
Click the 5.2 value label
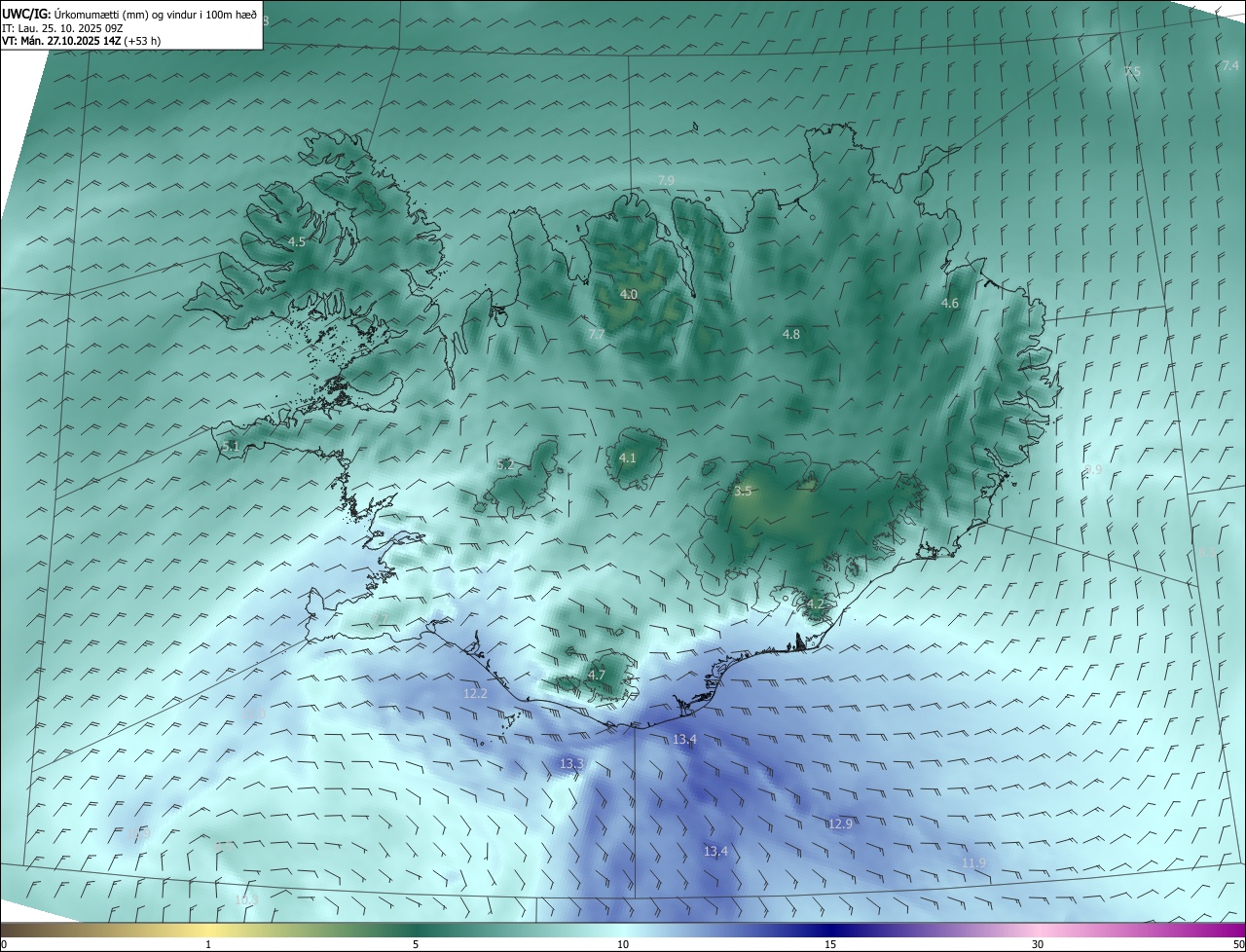505,465
